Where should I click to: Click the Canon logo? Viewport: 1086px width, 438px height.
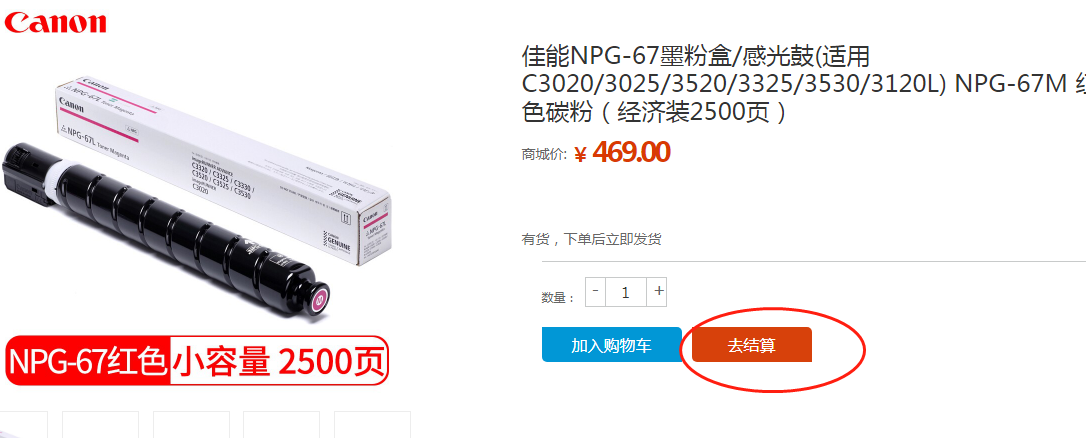pos(55,22)
